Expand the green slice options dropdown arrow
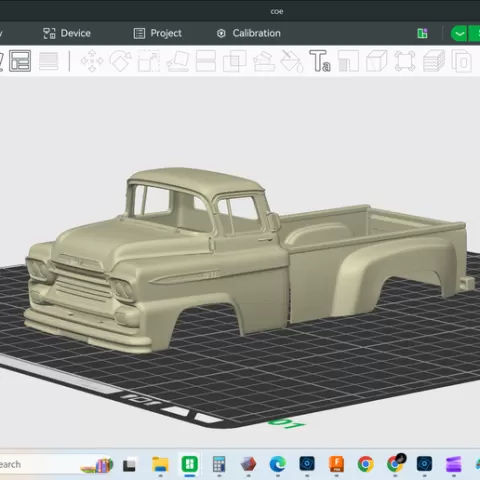The height and width of the screenshot is (480, 480). click(x=459, y=34)
